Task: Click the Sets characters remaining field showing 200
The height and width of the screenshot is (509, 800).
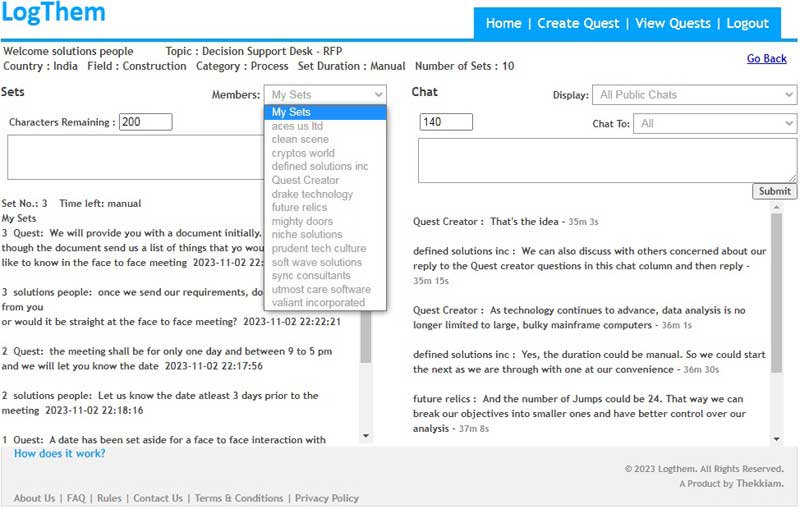Action: (x=145, y=122)
